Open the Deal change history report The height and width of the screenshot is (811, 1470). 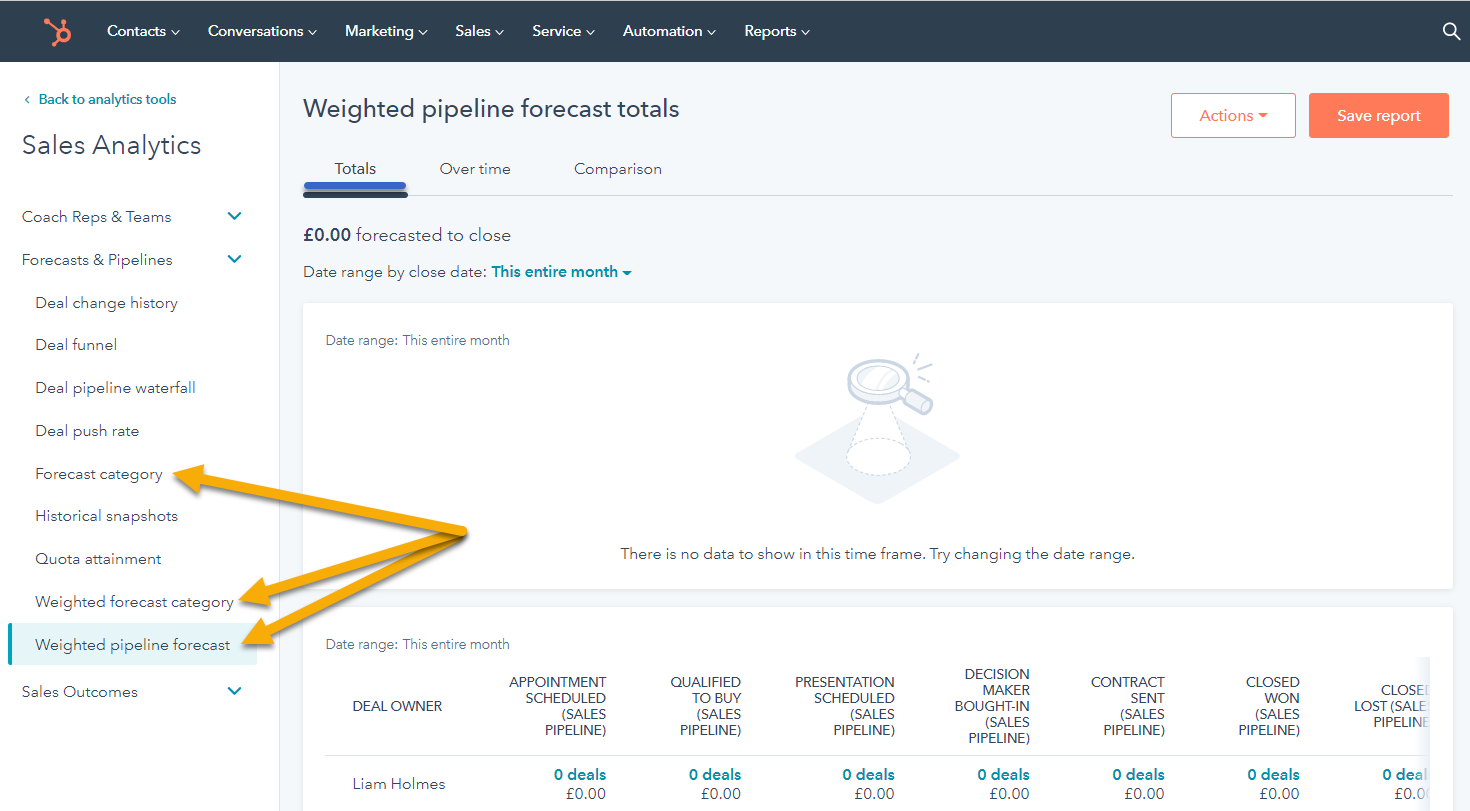pyautogui.click(x=106, y=302)
